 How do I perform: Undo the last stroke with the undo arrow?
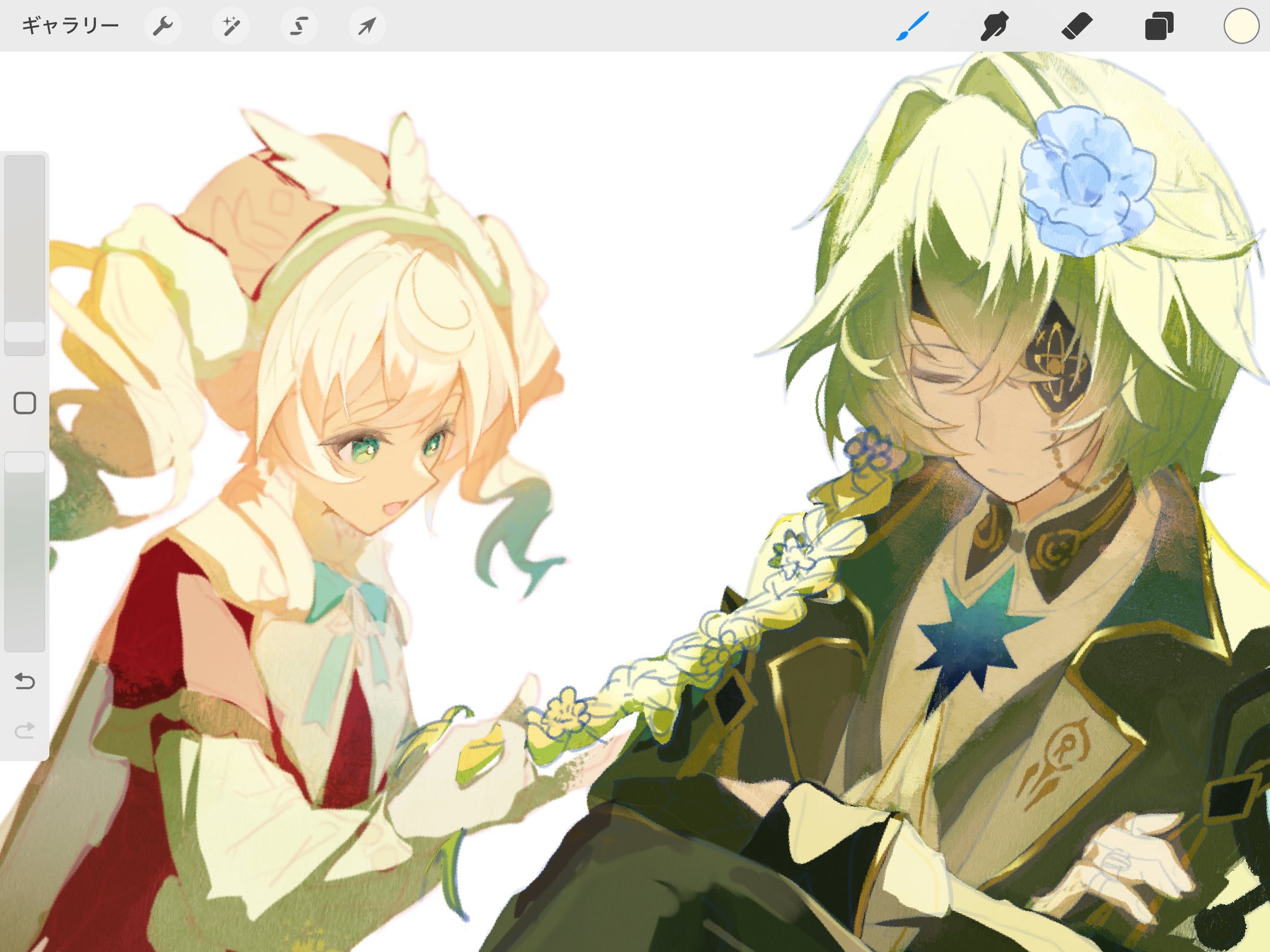[25, 681]
